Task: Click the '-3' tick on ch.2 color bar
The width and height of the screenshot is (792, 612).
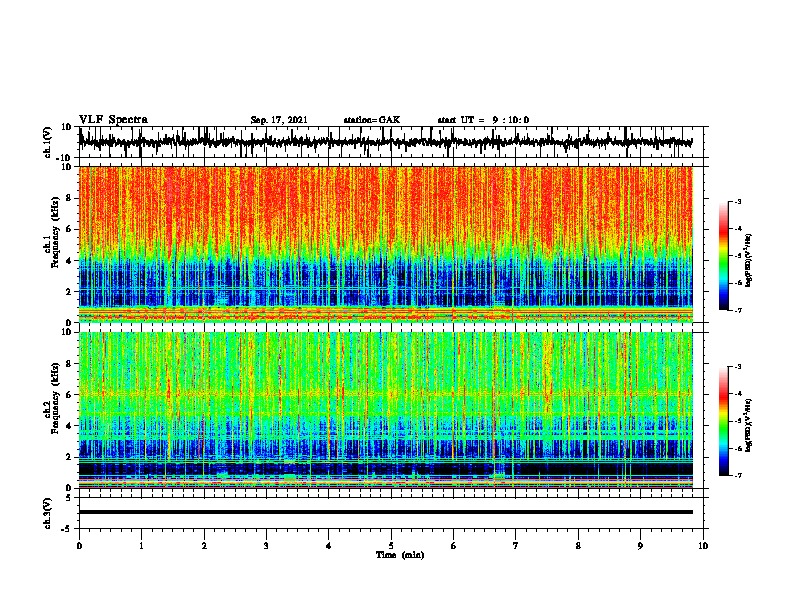Action: (x=737, y=367)
